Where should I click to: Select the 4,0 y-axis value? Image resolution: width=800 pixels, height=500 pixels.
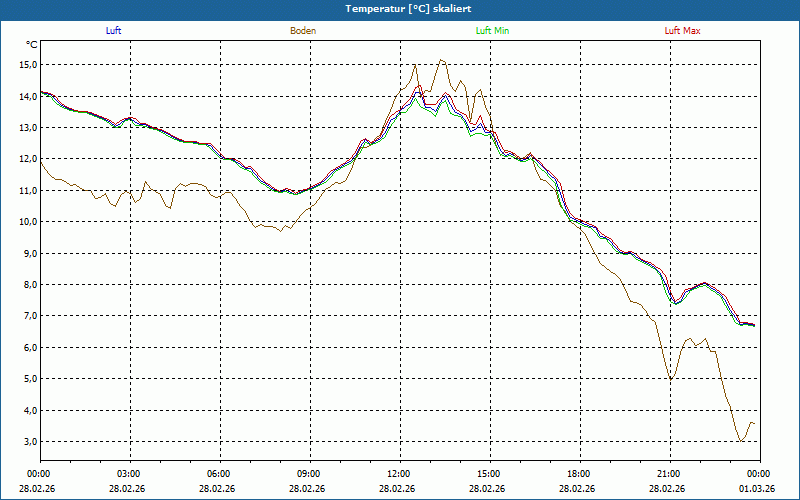[30, 411]
